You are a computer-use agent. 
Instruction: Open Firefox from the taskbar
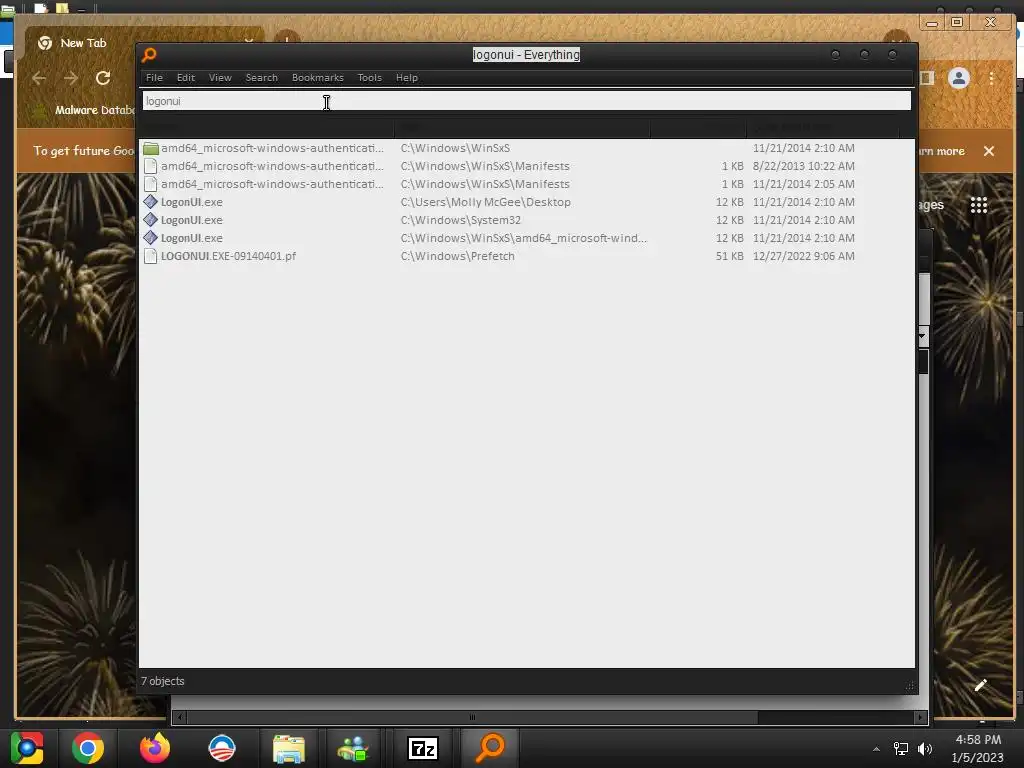pyautogui.click(x=155, y=748)
